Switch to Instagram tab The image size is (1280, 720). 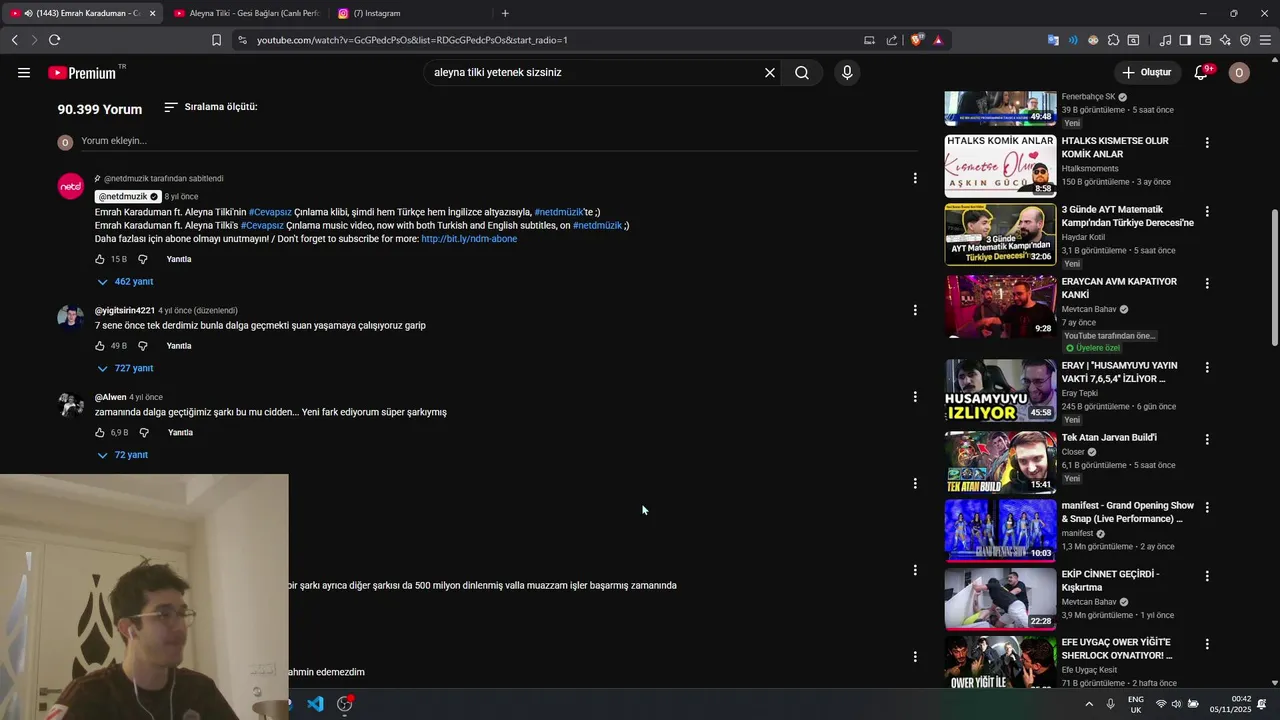[x=410, y=13]
